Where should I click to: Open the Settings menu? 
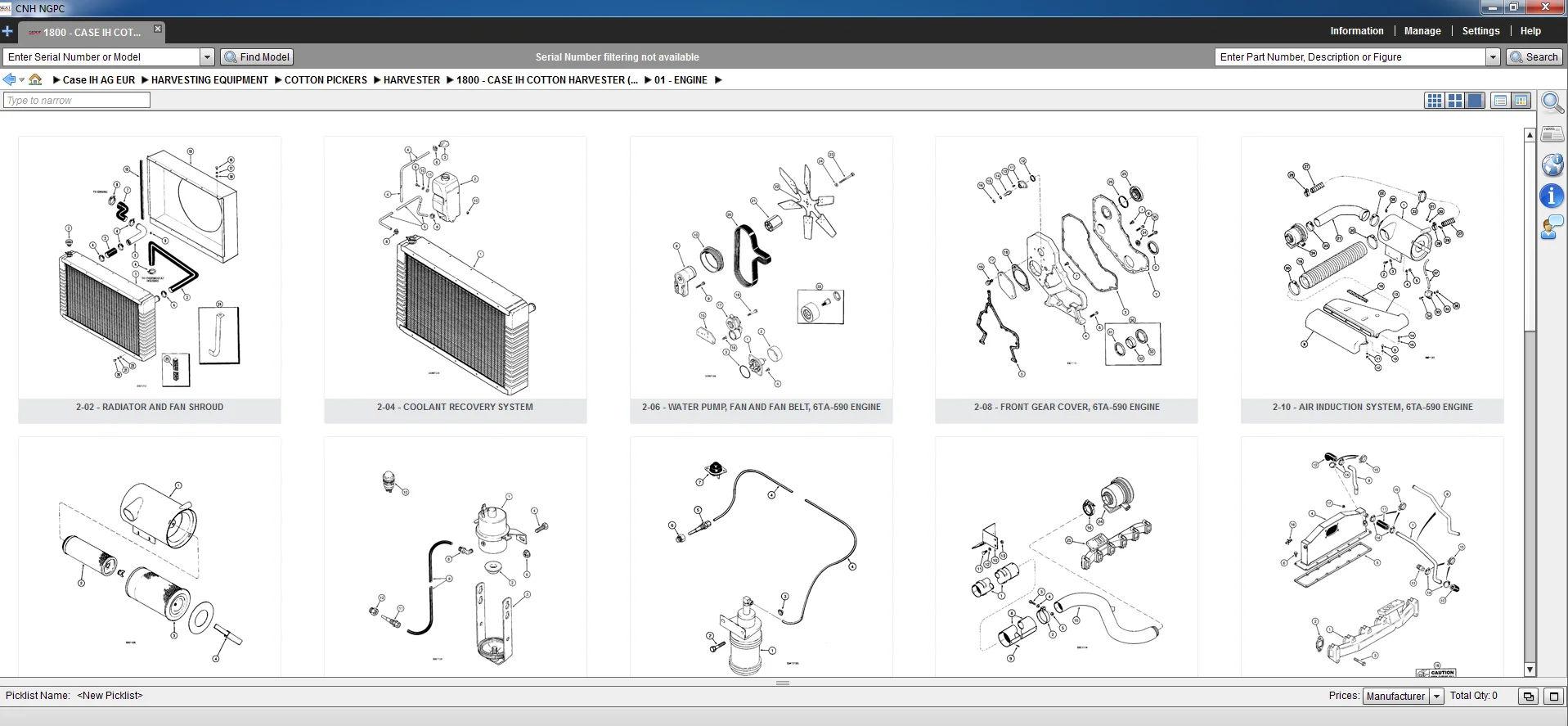[x=1480, y=31]
